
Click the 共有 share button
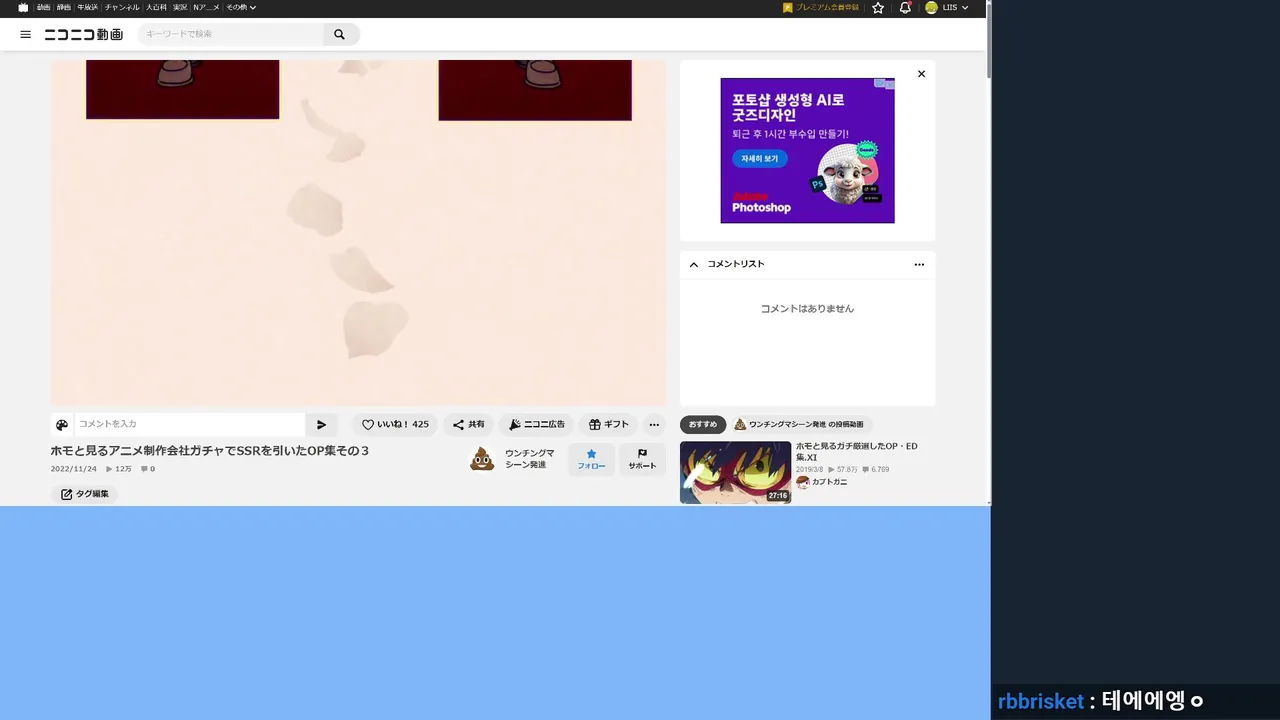[469, 424]
